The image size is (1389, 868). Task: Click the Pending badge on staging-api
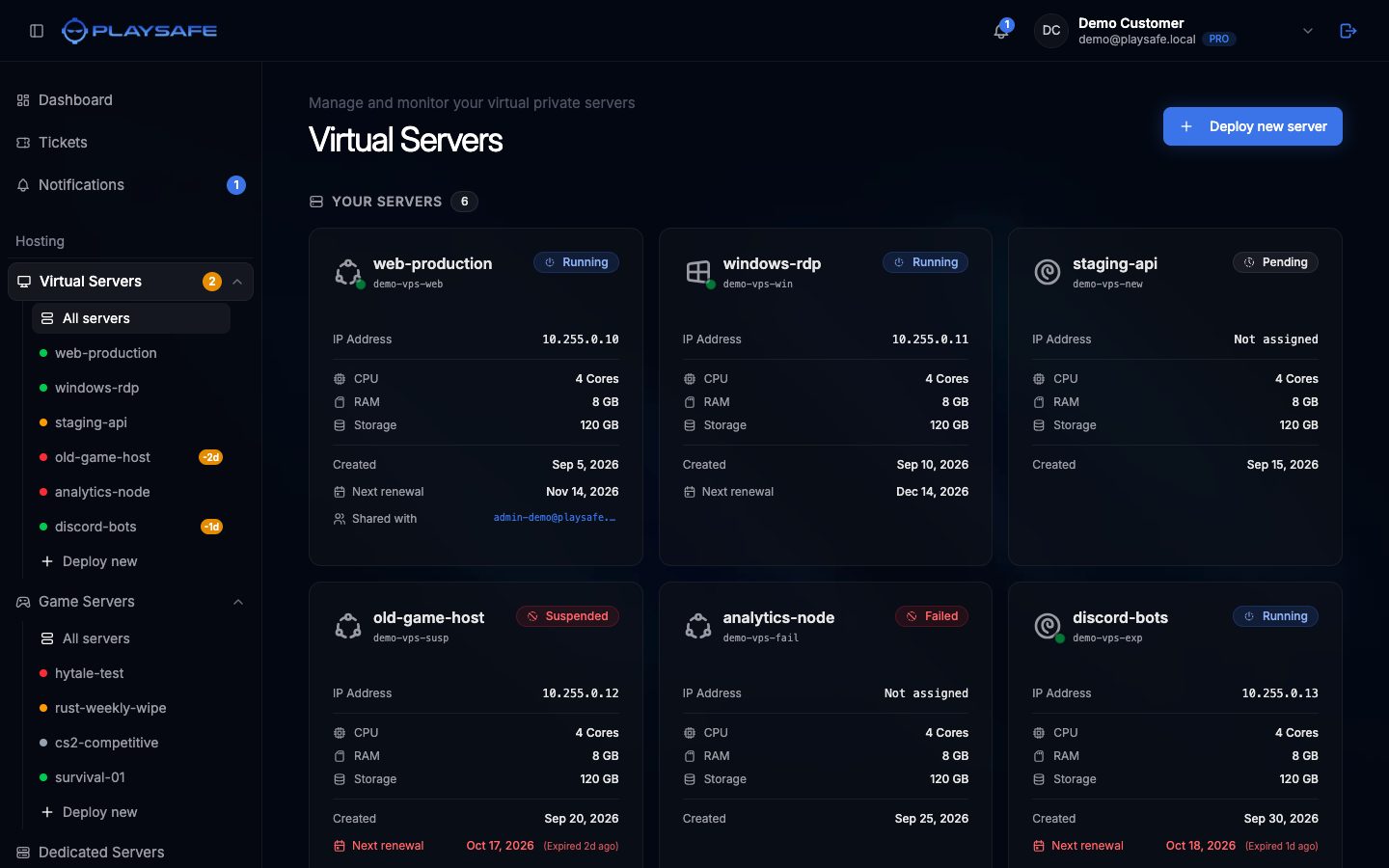[1275, 262]
